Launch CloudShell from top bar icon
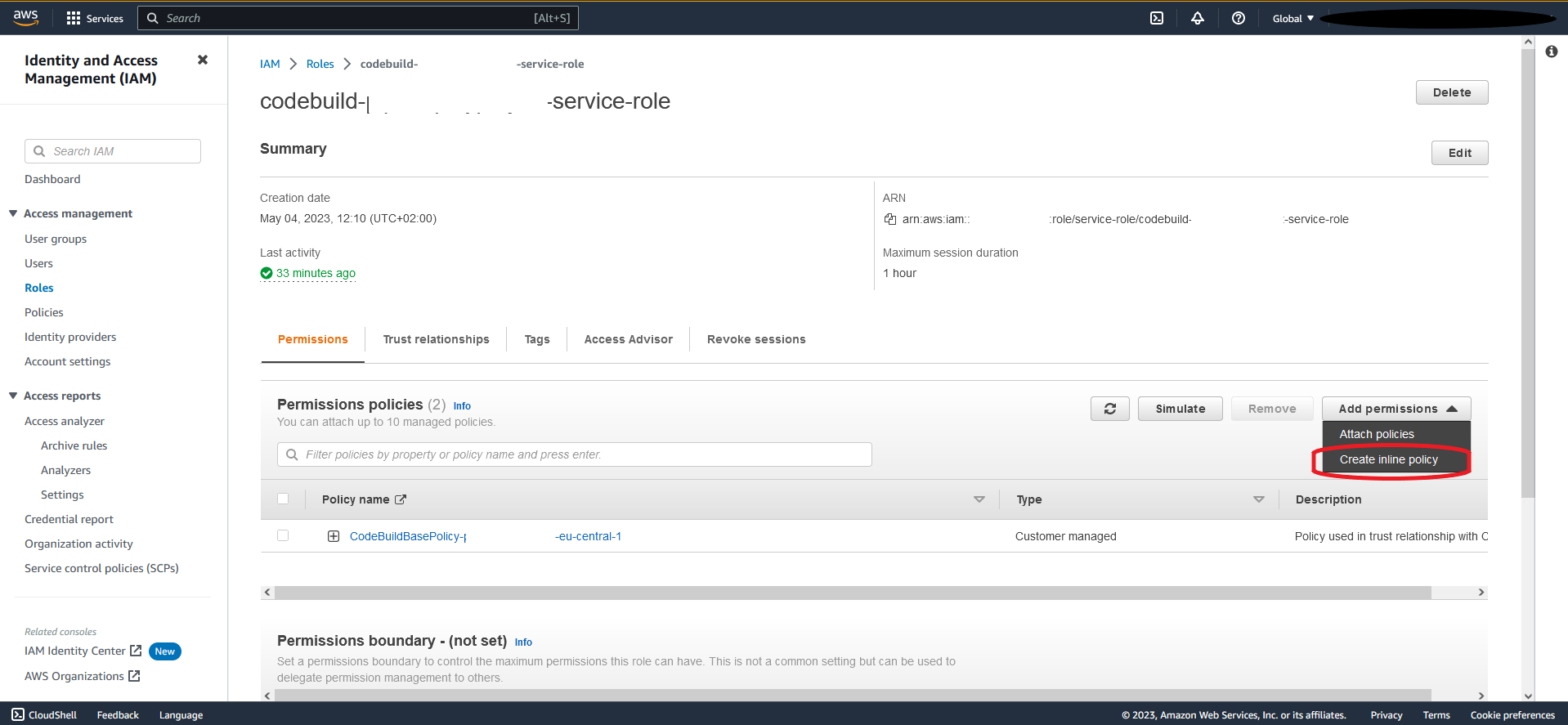1568x725 pixels. pyautogui.click(x=1157, y=18)
